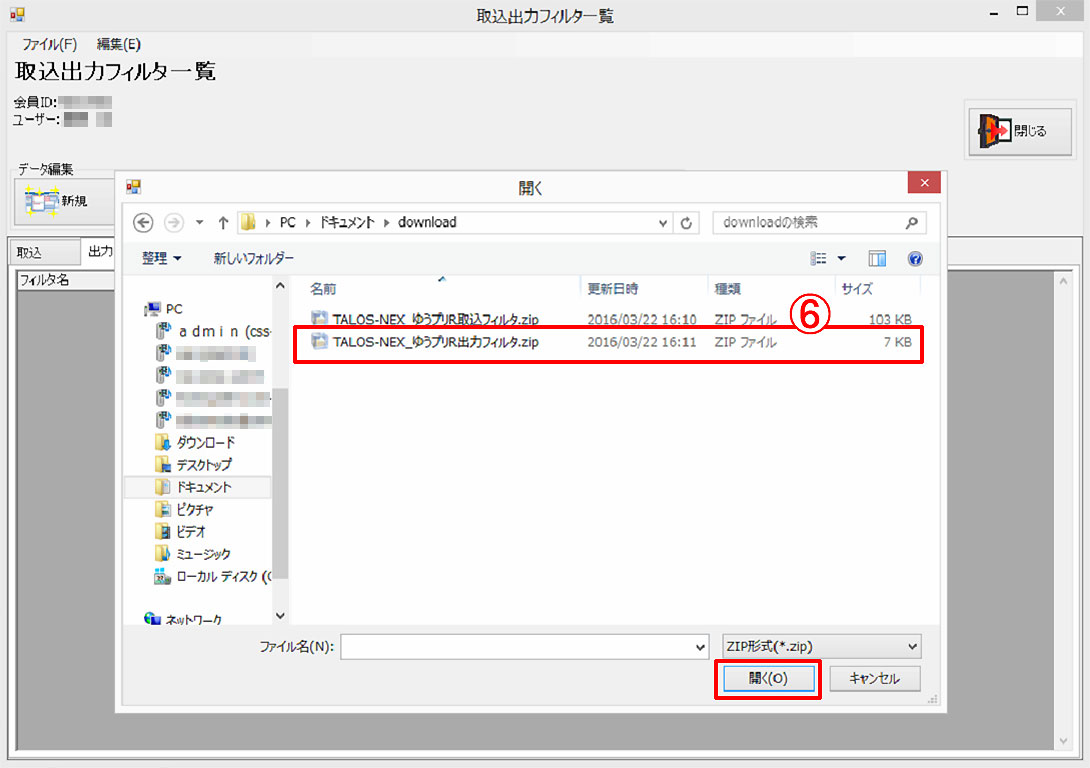
Task: Click download in the breadcrumb path
Action: (427, 222)
